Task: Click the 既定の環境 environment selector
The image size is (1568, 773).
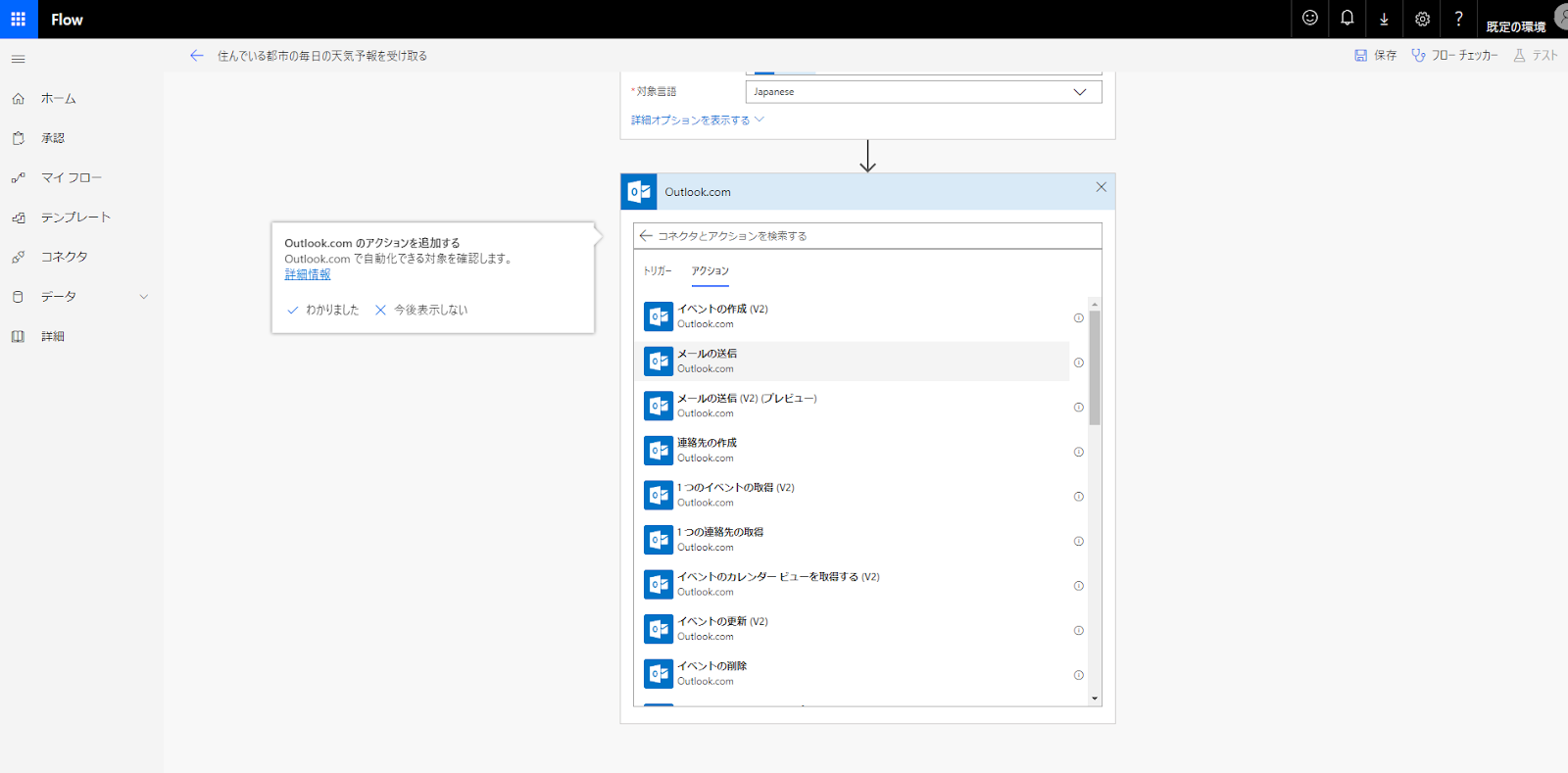Action: click(x=1515, y=26)
